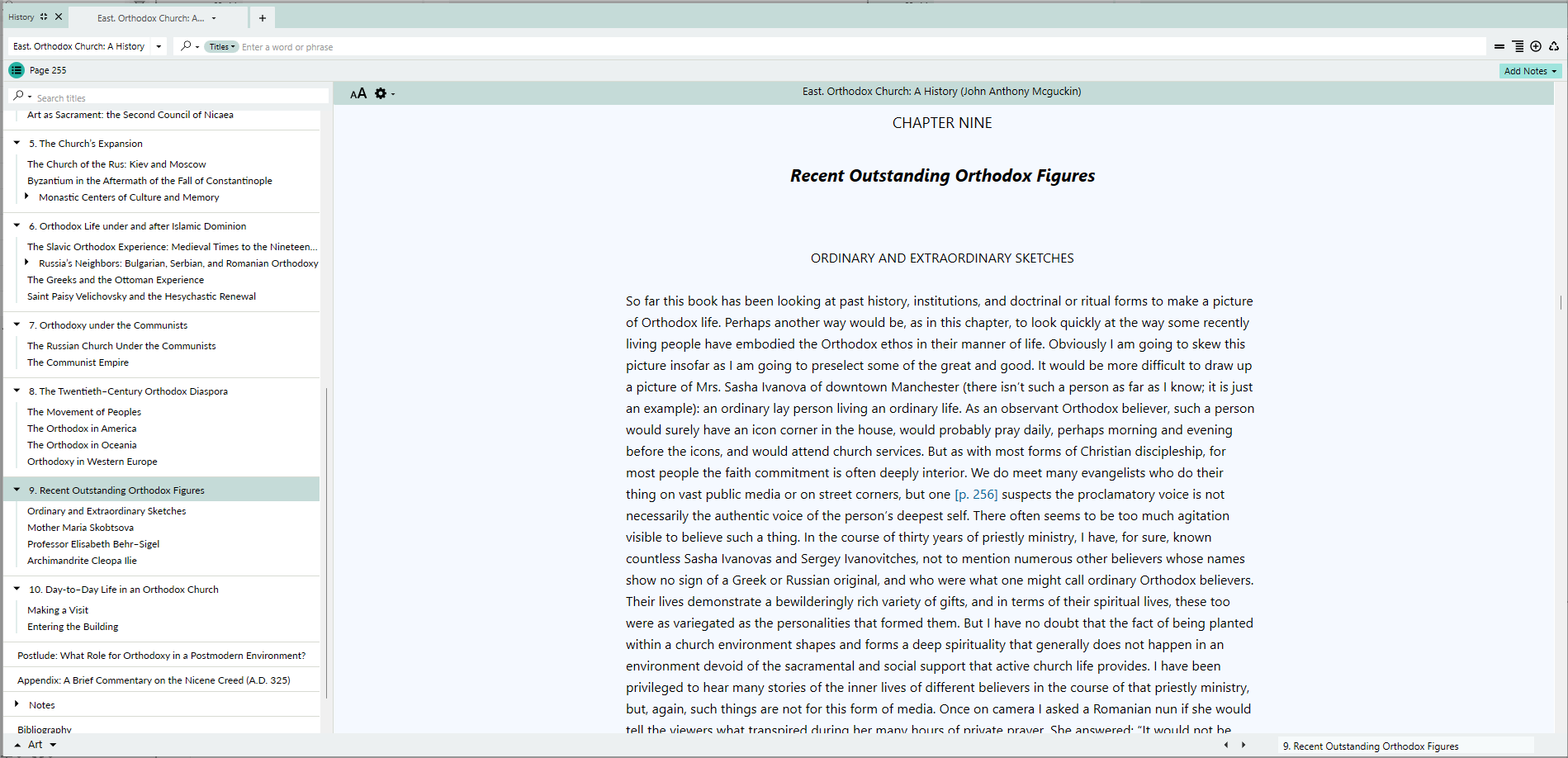
Task: Open the book title selector dropdown
Action: coord(159,47)
